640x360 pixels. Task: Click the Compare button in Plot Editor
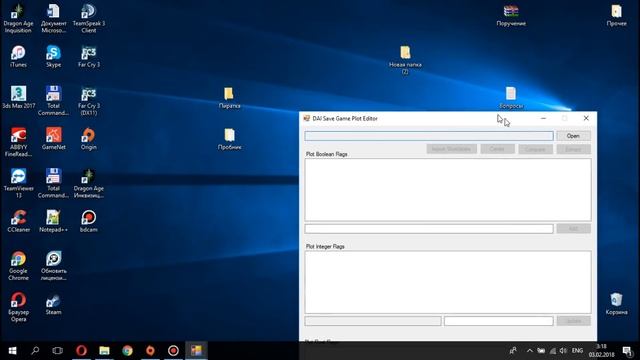tap(535, 149)
